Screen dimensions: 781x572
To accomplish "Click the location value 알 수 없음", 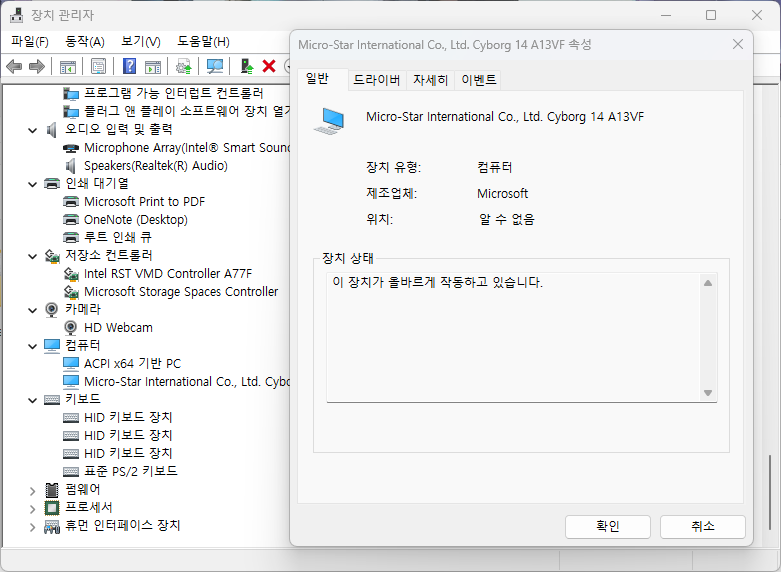I will 506,219.
